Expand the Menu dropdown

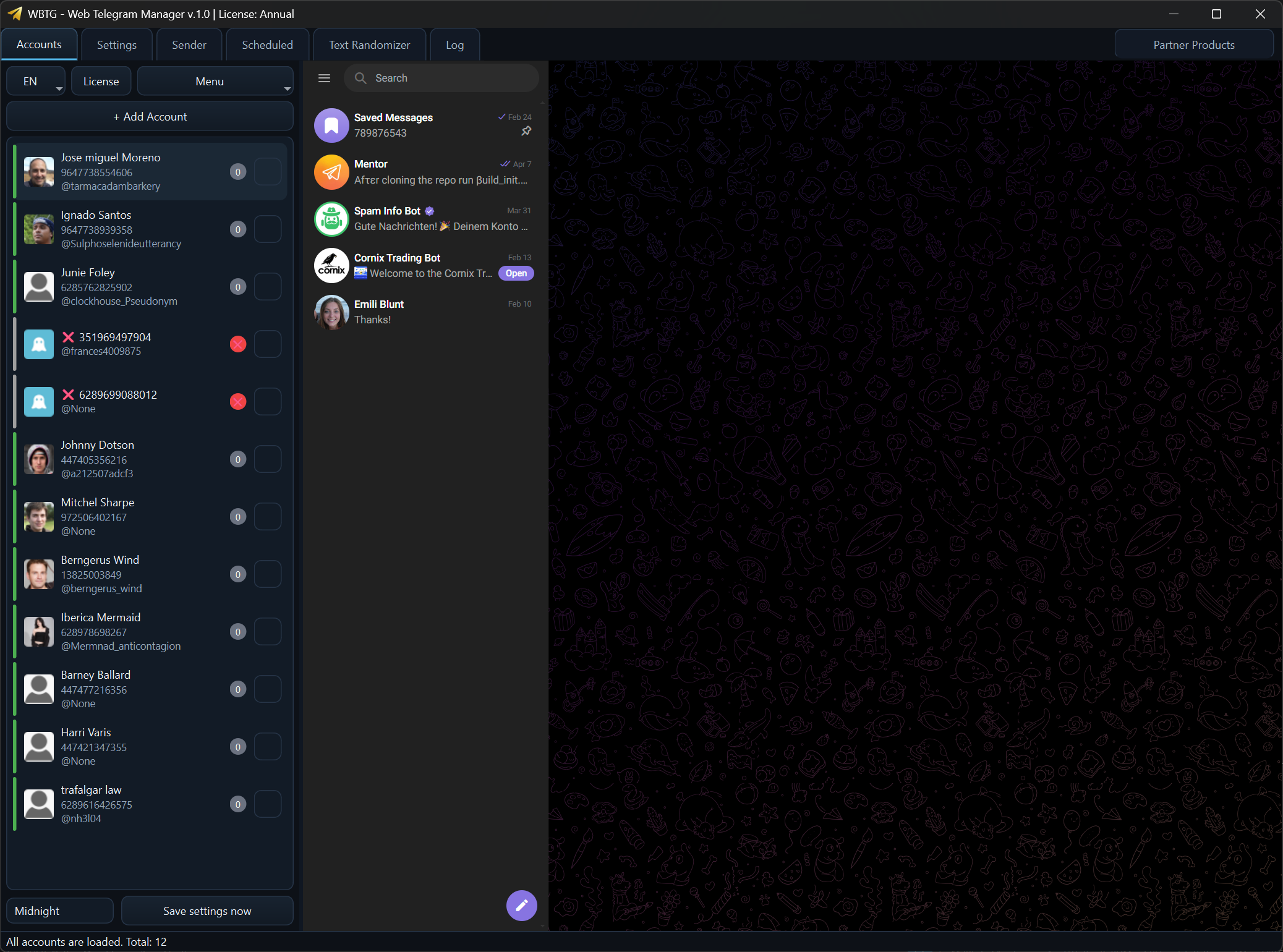(x=215, y=82)
